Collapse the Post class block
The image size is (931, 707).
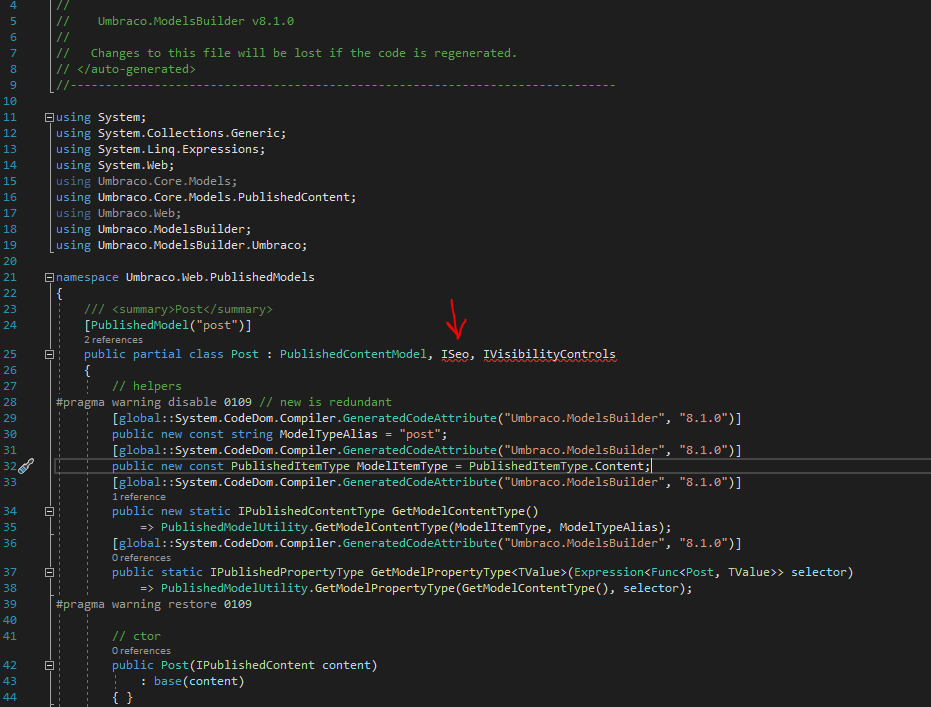[49, 354]
